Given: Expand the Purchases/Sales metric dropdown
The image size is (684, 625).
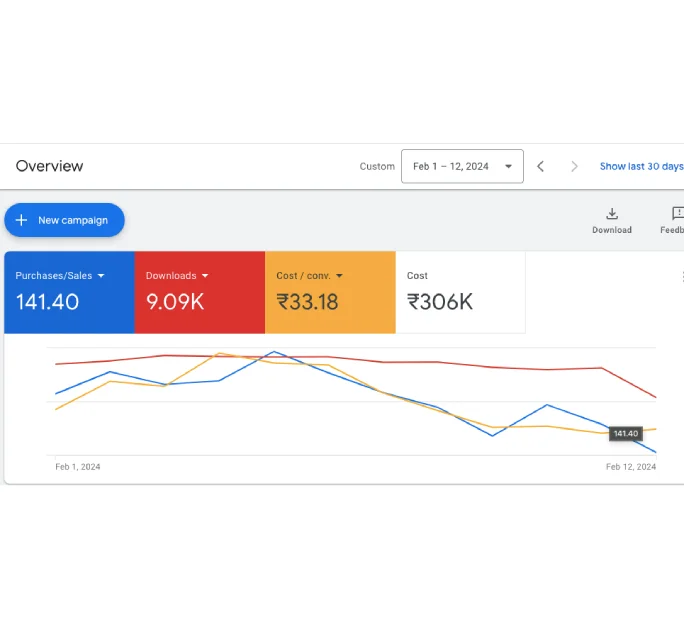Looking at the screenshot, I should 101,276.
